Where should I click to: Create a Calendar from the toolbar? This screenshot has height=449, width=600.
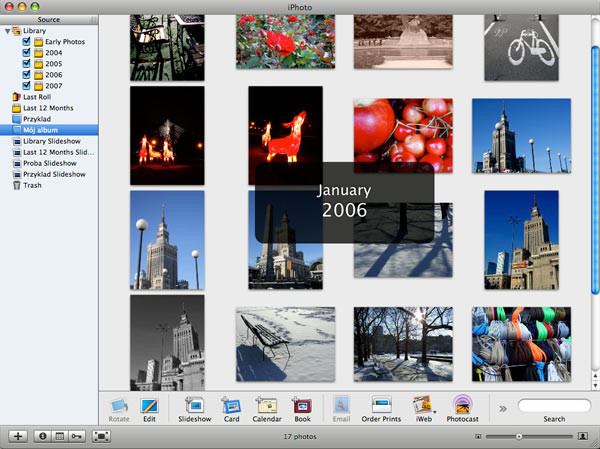267,406
